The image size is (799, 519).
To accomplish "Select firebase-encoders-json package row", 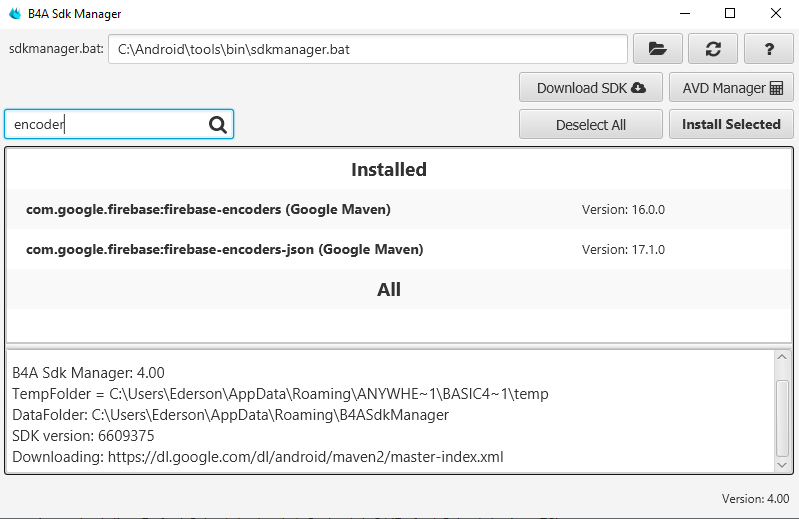I will [x=224, y=250].
